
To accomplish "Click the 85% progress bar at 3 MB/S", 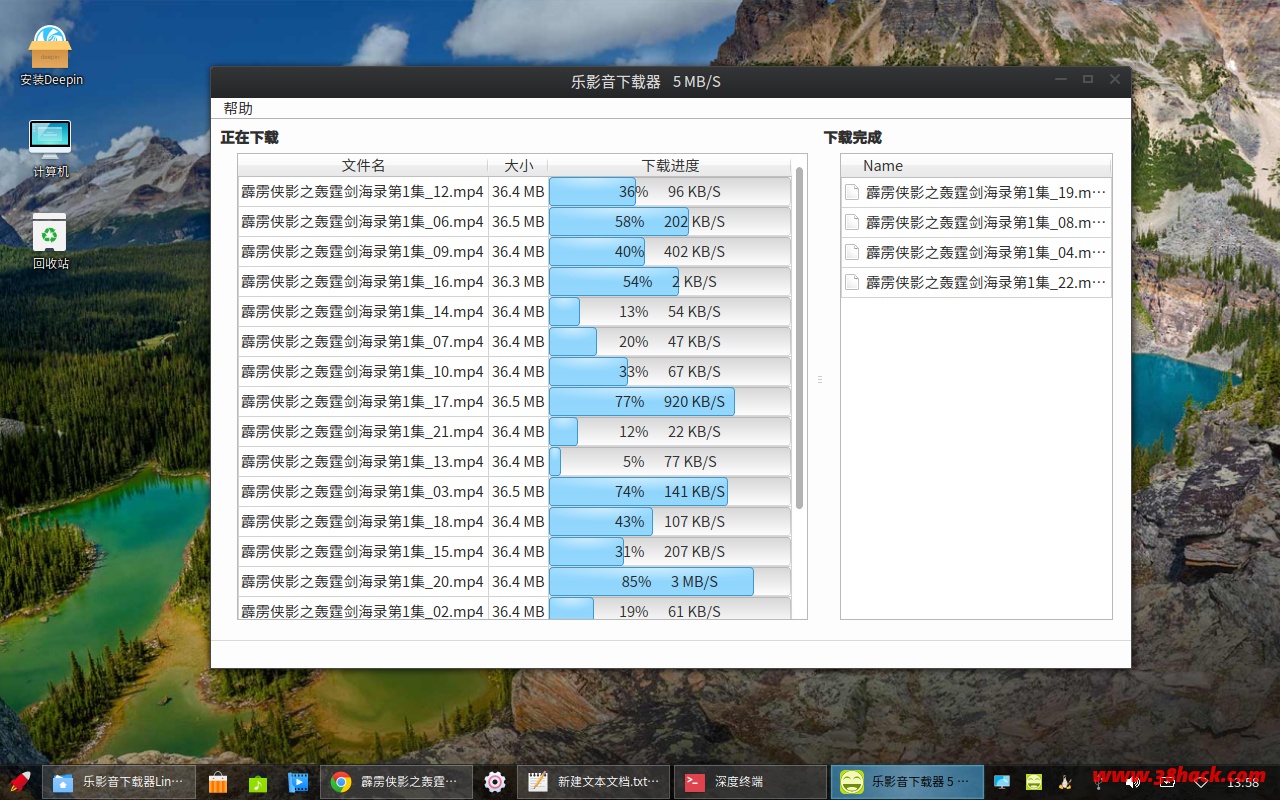I will click(x=669, y=581).
